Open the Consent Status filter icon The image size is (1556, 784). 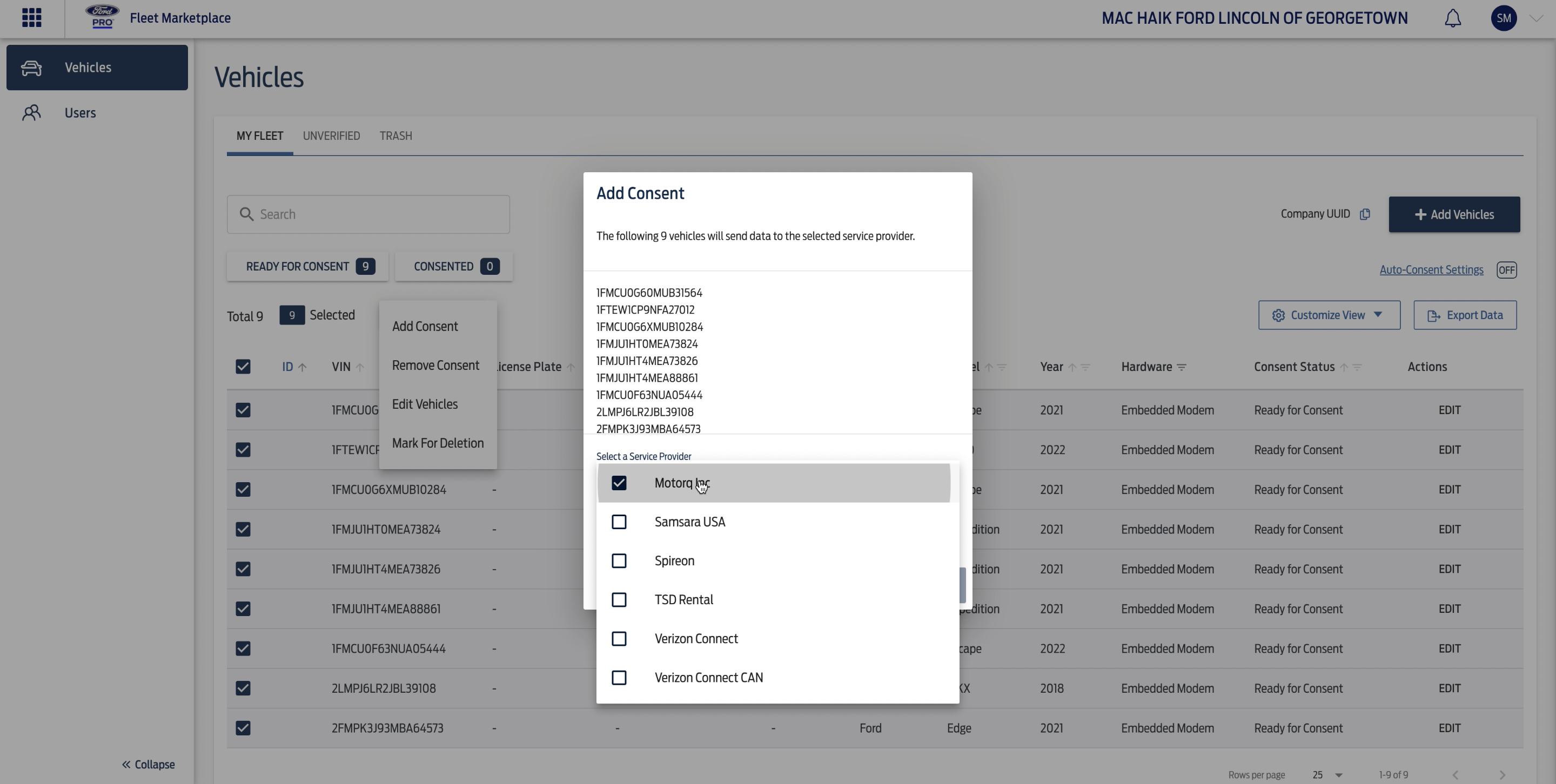[x=1357, y=367]
